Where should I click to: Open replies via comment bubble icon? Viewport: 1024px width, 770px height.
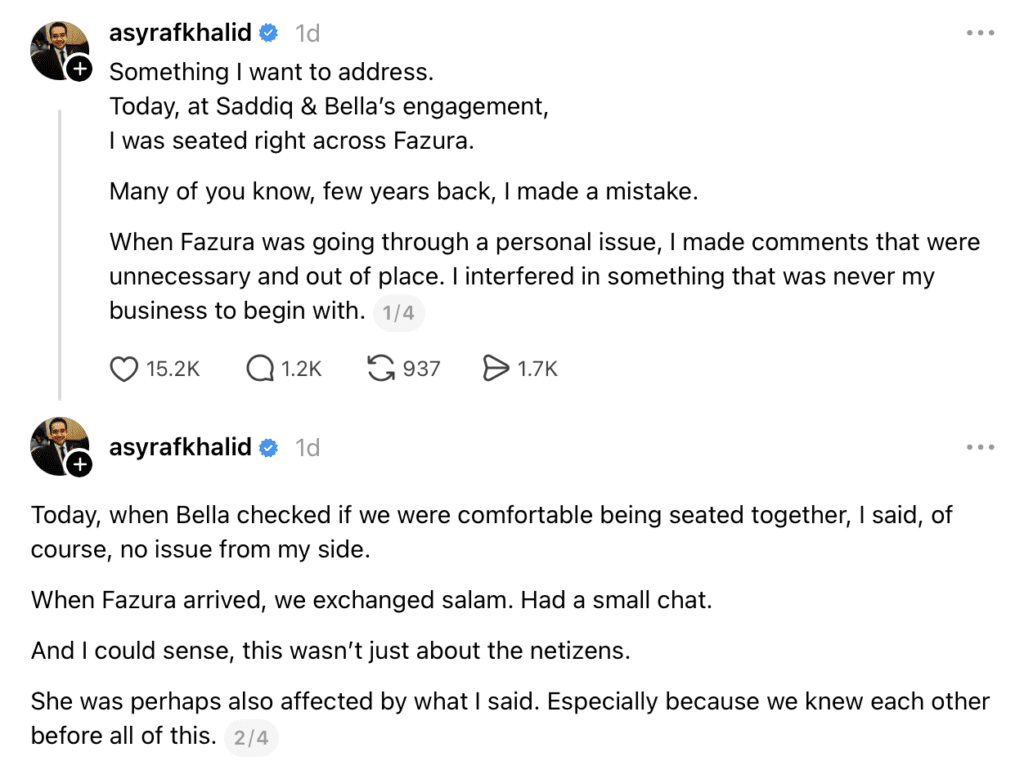(260, 369)
